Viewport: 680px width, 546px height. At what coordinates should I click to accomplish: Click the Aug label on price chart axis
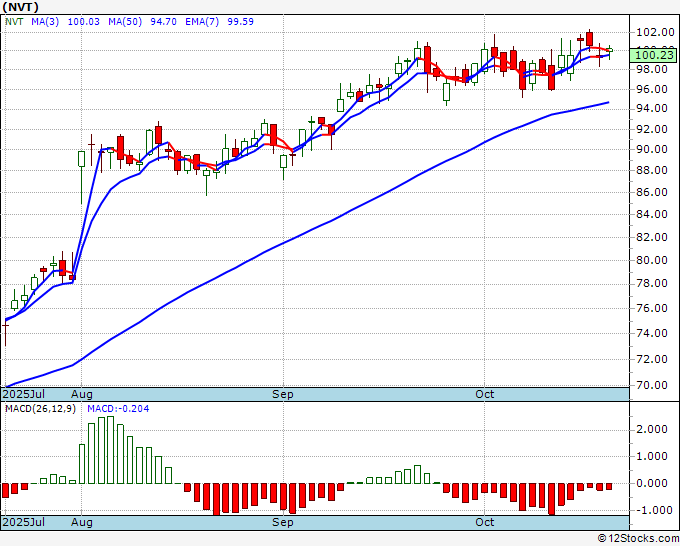click(82, 394)
